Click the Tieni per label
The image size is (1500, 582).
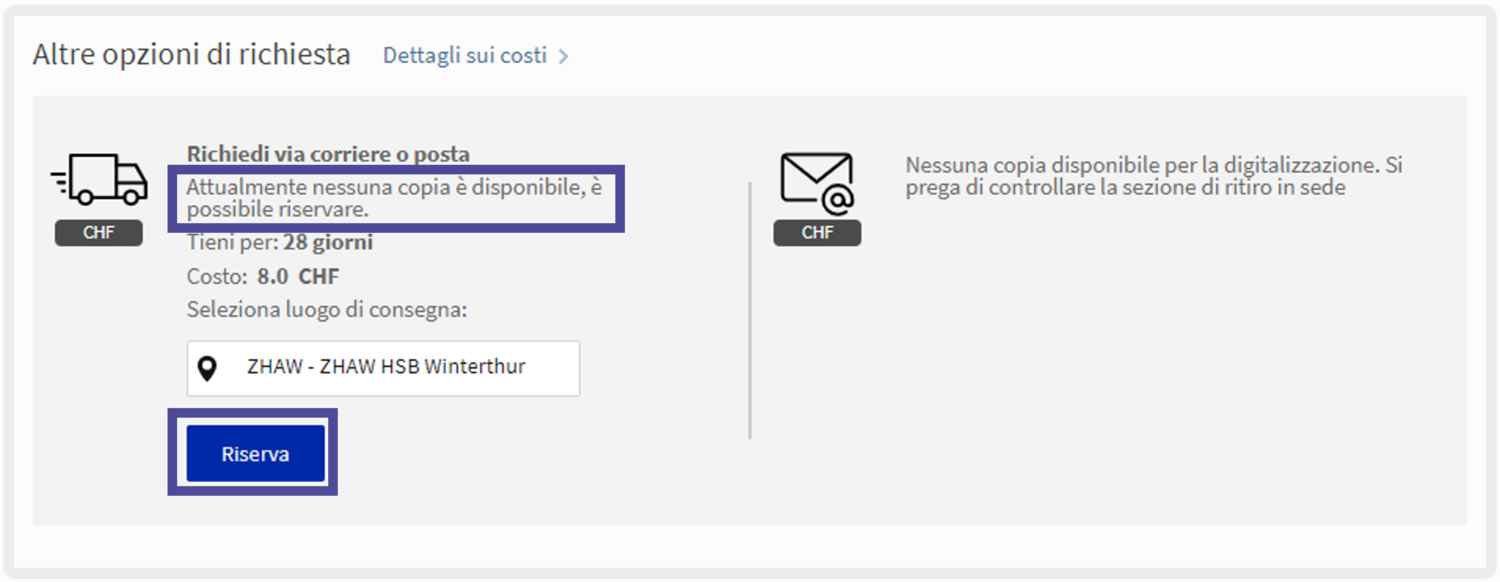231,243
